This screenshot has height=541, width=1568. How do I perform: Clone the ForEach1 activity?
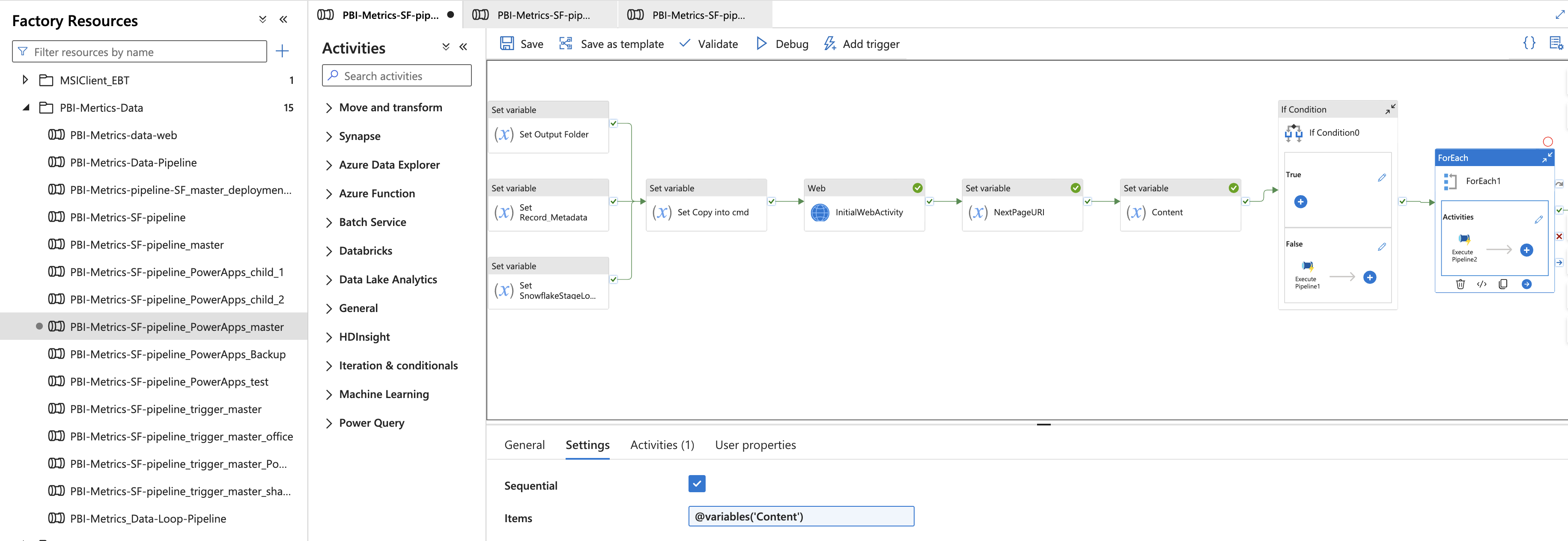coord(1503,284)
